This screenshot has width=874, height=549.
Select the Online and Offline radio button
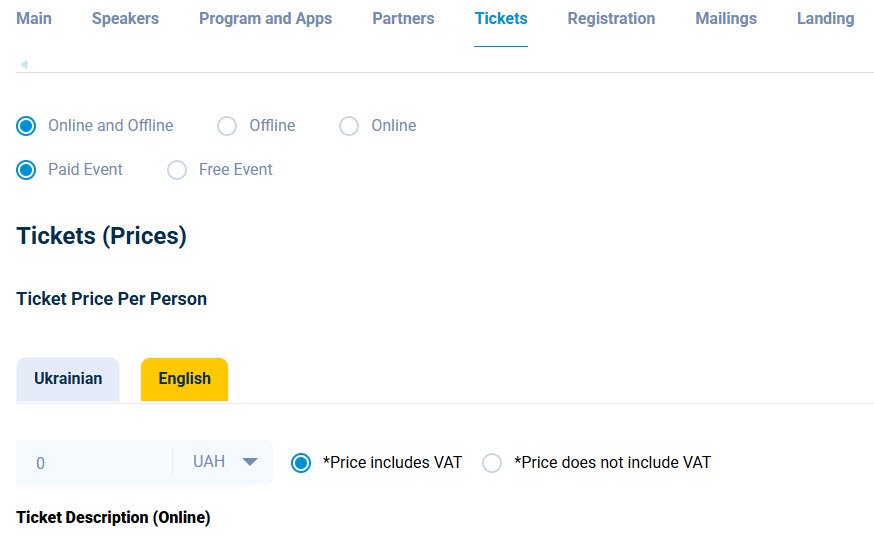(26, 126)
